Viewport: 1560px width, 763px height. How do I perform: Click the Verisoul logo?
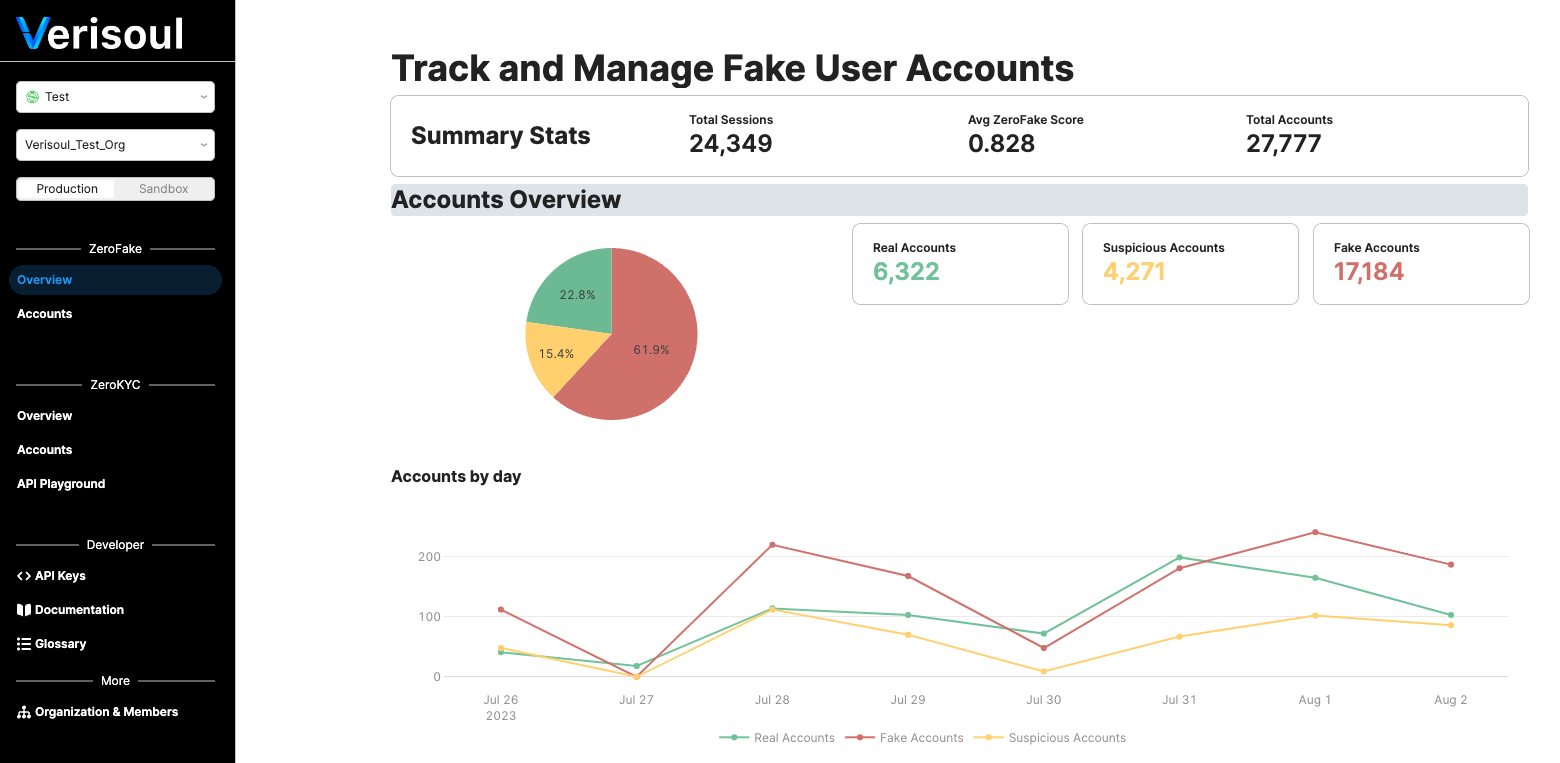[x=100, y=34]
